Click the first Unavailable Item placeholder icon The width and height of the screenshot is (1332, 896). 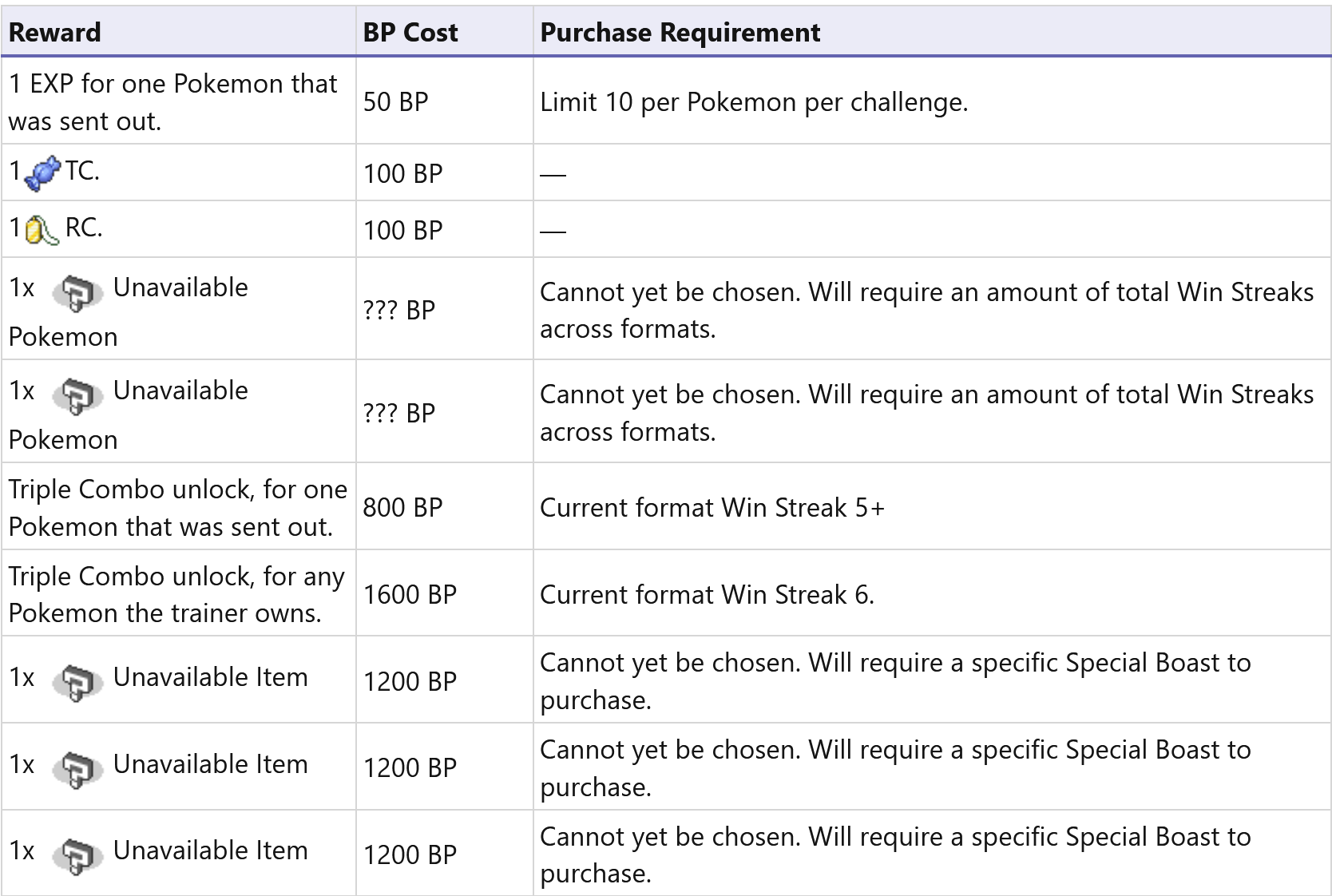(x=77, y=682)
